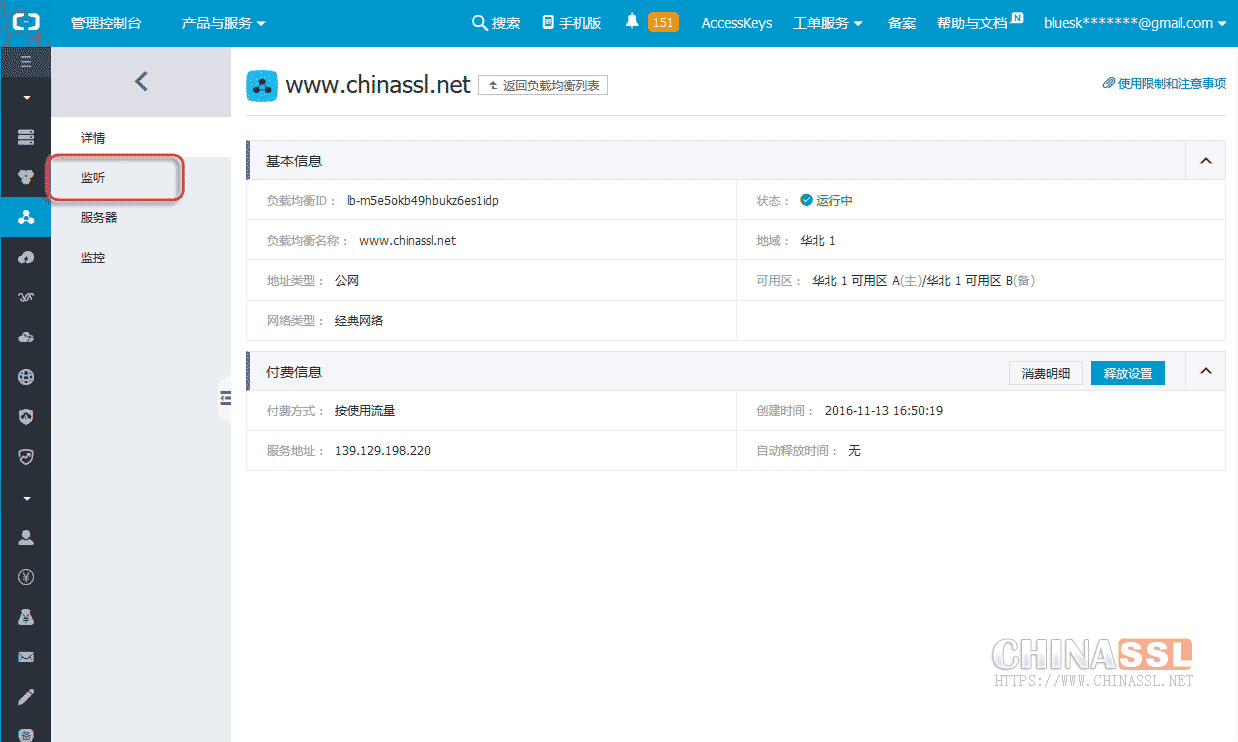Open the 服务器 tab

(x=99, y=217)
